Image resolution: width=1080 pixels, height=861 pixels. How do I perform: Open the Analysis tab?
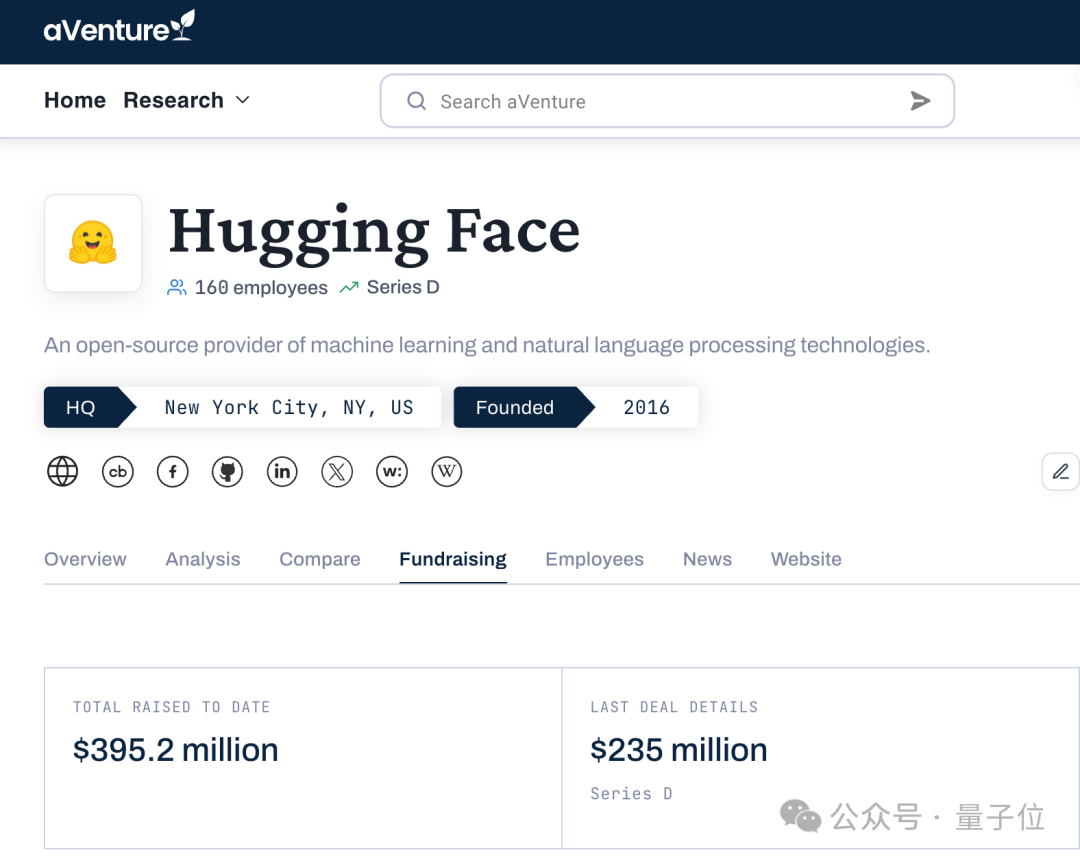point(202,559)
